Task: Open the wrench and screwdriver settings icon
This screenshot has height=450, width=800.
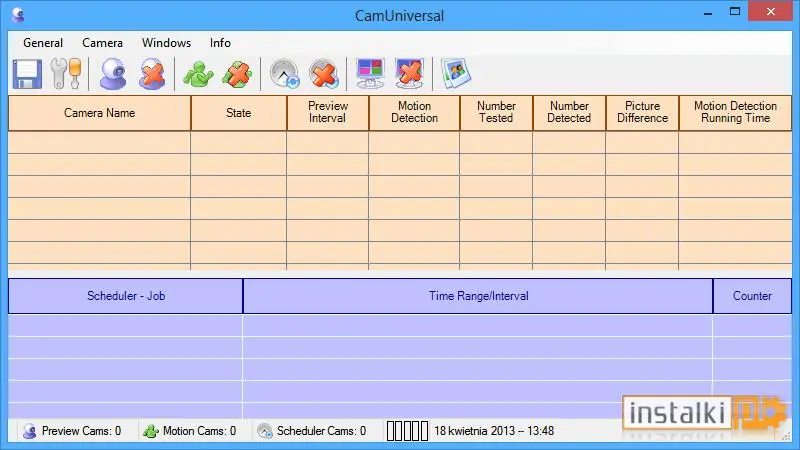Action: tap(66, 74)
